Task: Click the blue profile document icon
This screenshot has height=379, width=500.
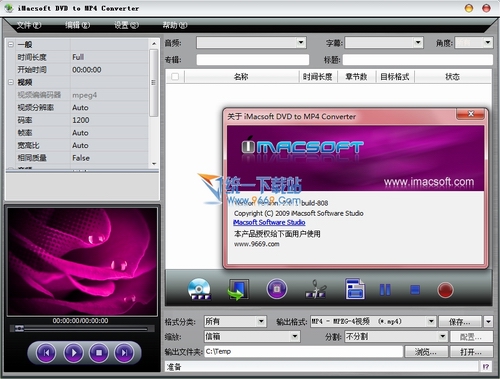Action: click(x=354, y=289)
